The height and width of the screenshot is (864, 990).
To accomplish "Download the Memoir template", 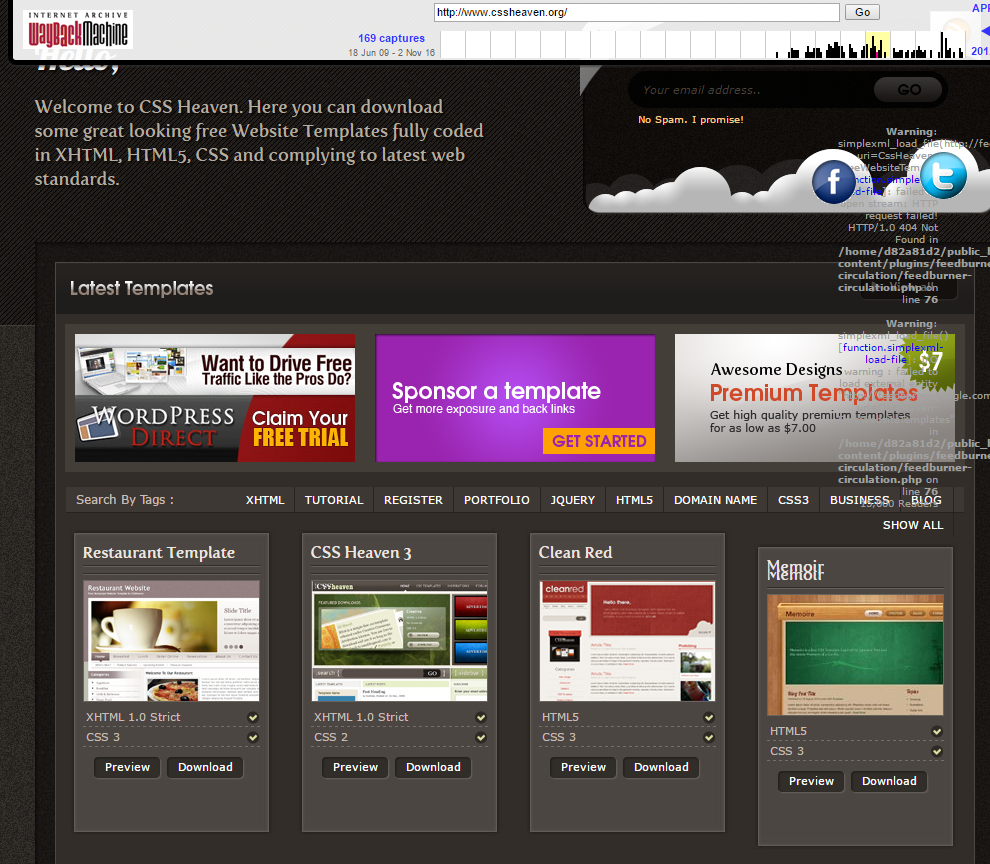I will pos(889,781).
